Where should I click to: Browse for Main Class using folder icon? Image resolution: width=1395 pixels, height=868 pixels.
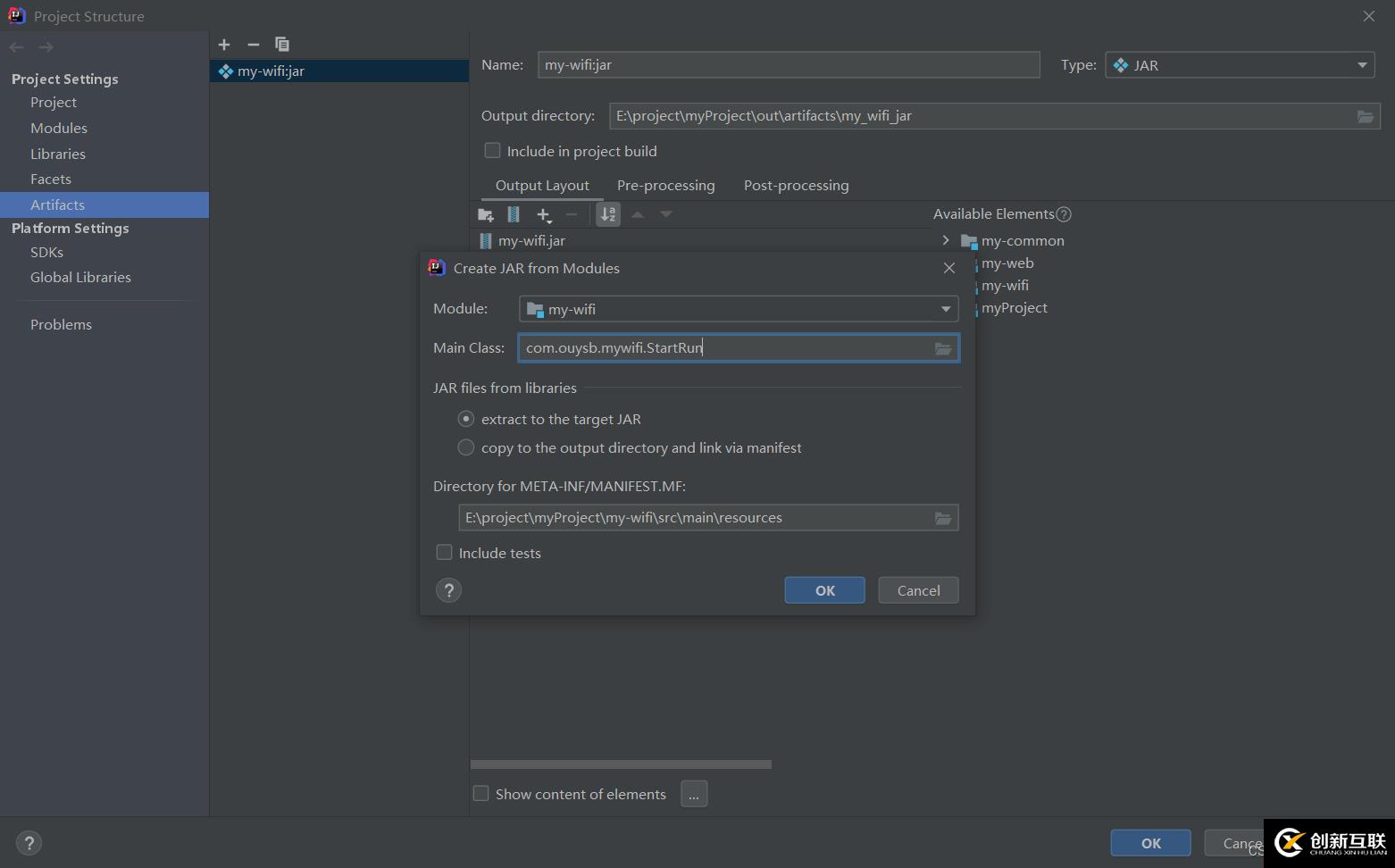coord(943,348)
